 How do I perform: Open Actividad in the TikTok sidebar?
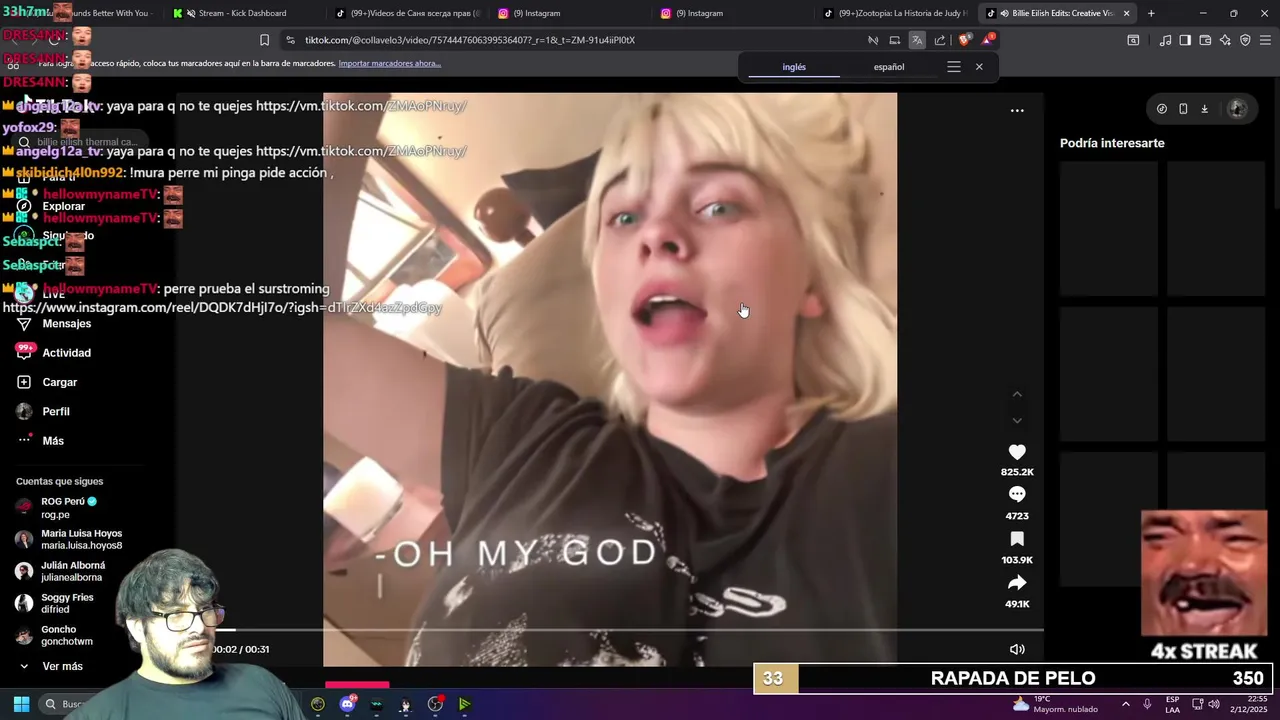66,353
